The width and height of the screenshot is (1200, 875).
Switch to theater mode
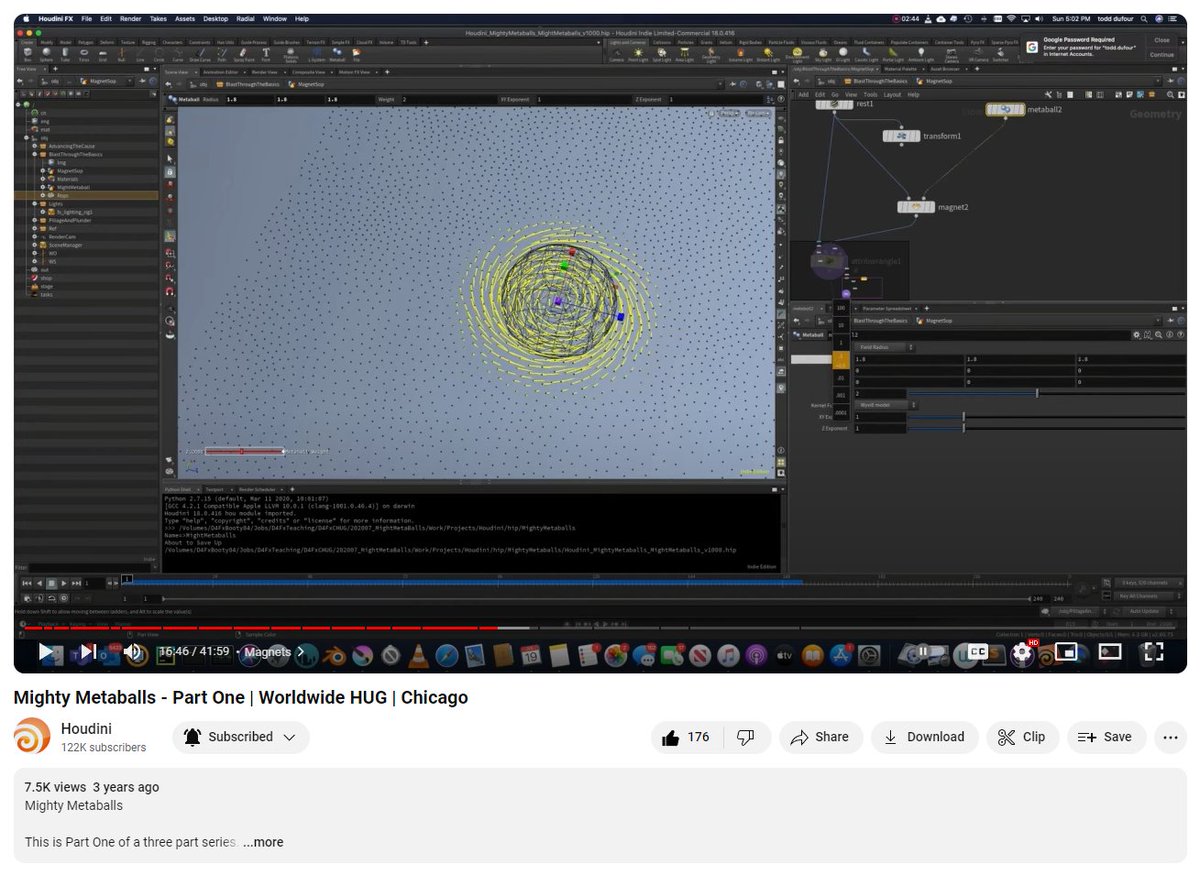pyautogui.click(x=1110, y=652)
